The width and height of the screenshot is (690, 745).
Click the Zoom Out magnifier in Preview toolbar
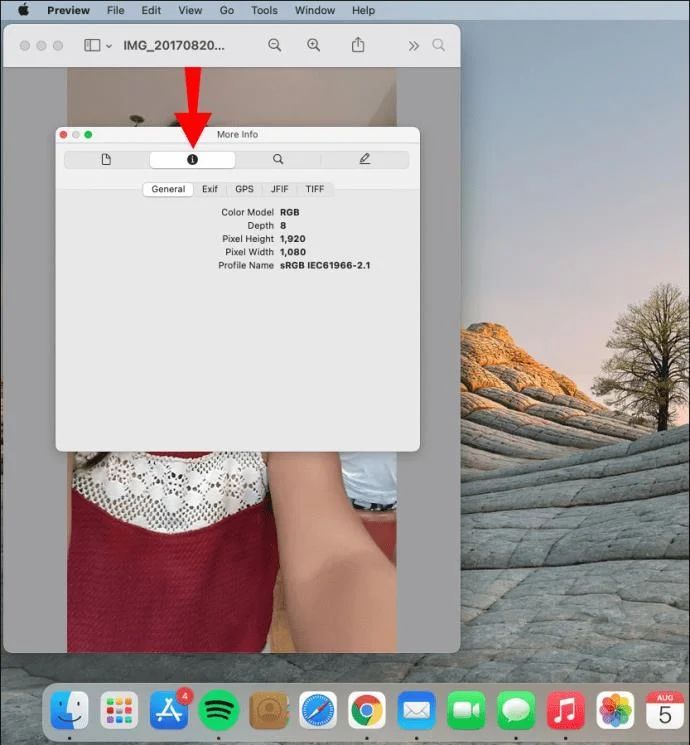click(275, 45)
